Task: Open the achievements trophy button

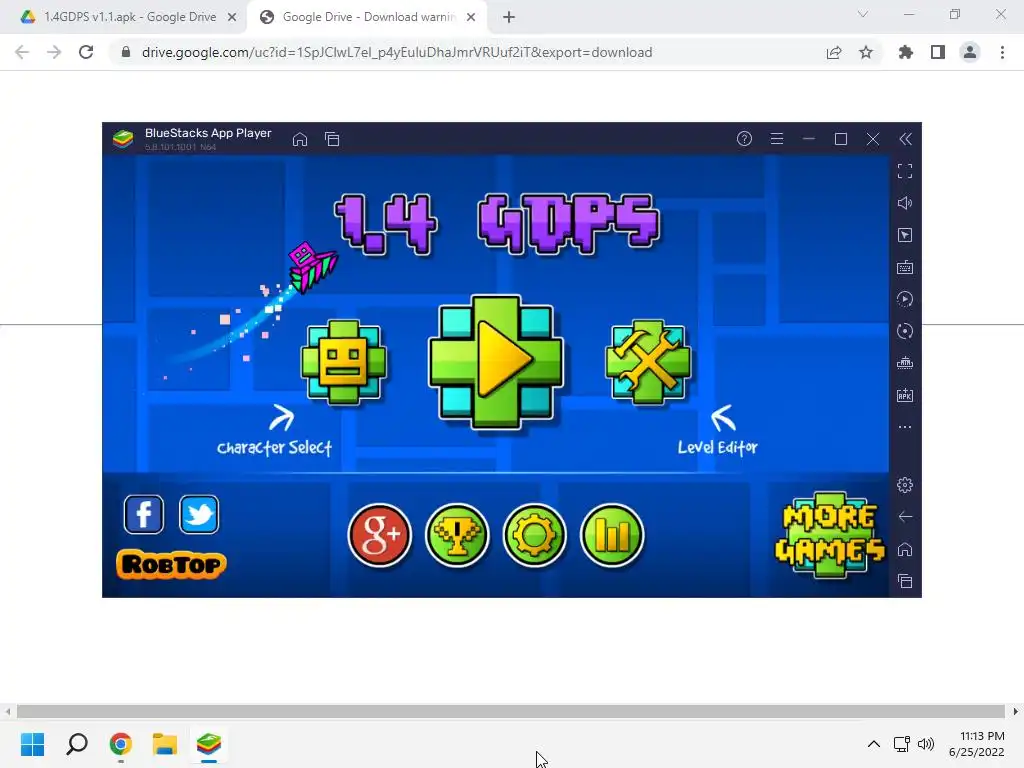Action: (457, 535)
